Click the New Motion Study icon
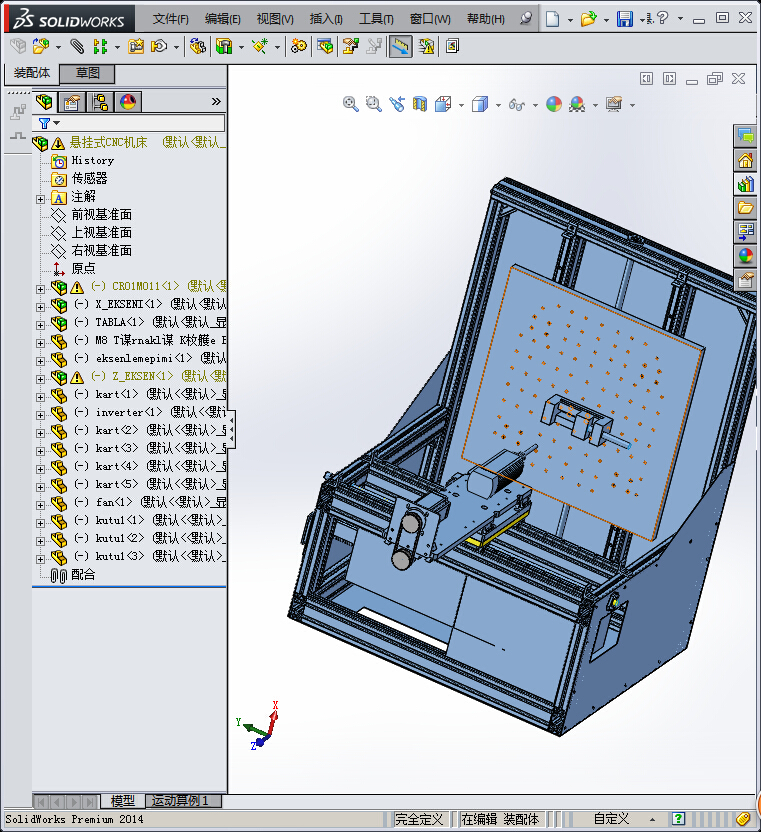The height and width of the screenshot is (832, 761). [298, 47]
